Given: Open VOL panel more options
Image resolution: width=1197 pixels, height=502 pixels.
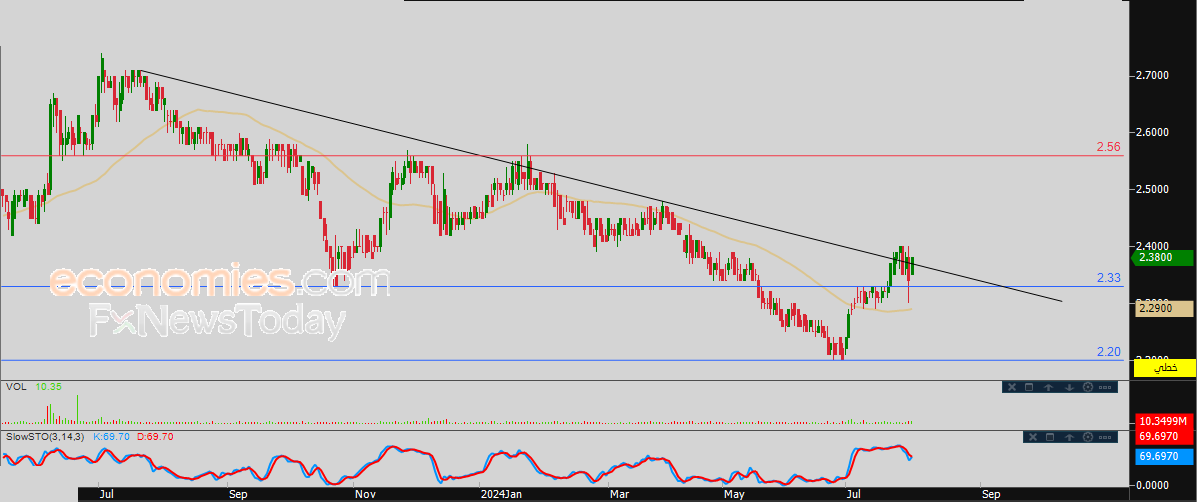Looking at the screenshot, I should (1105, 388).
